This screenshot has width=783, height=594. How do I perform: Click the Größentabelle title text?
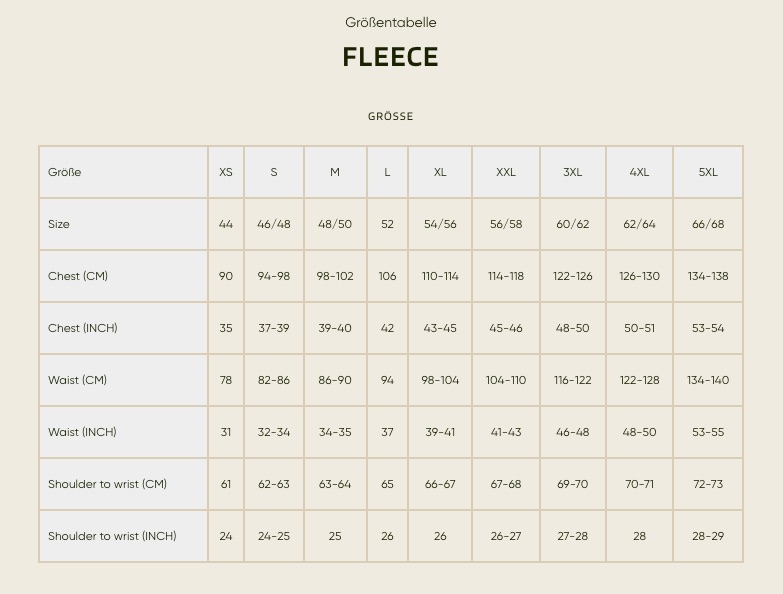pos(391,22)
